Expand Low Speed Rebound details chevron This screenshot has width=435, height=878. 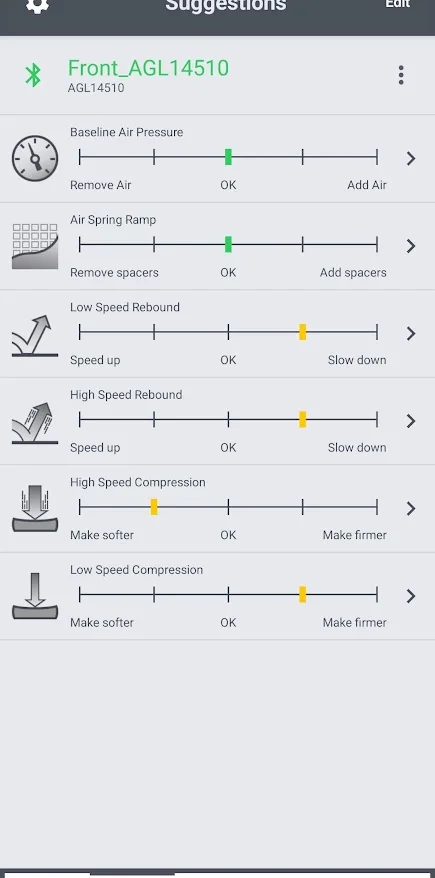click(411, 333)
